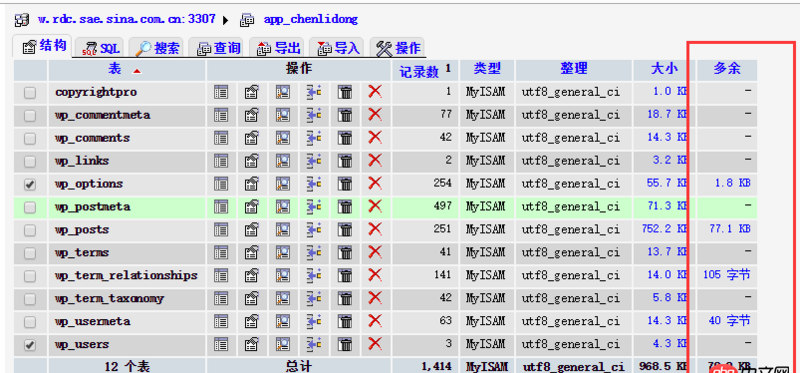Viewport: 800px width, 373px height.
Task: Click the 77.1 KB overhead value
Action: (x=730, y=229)
